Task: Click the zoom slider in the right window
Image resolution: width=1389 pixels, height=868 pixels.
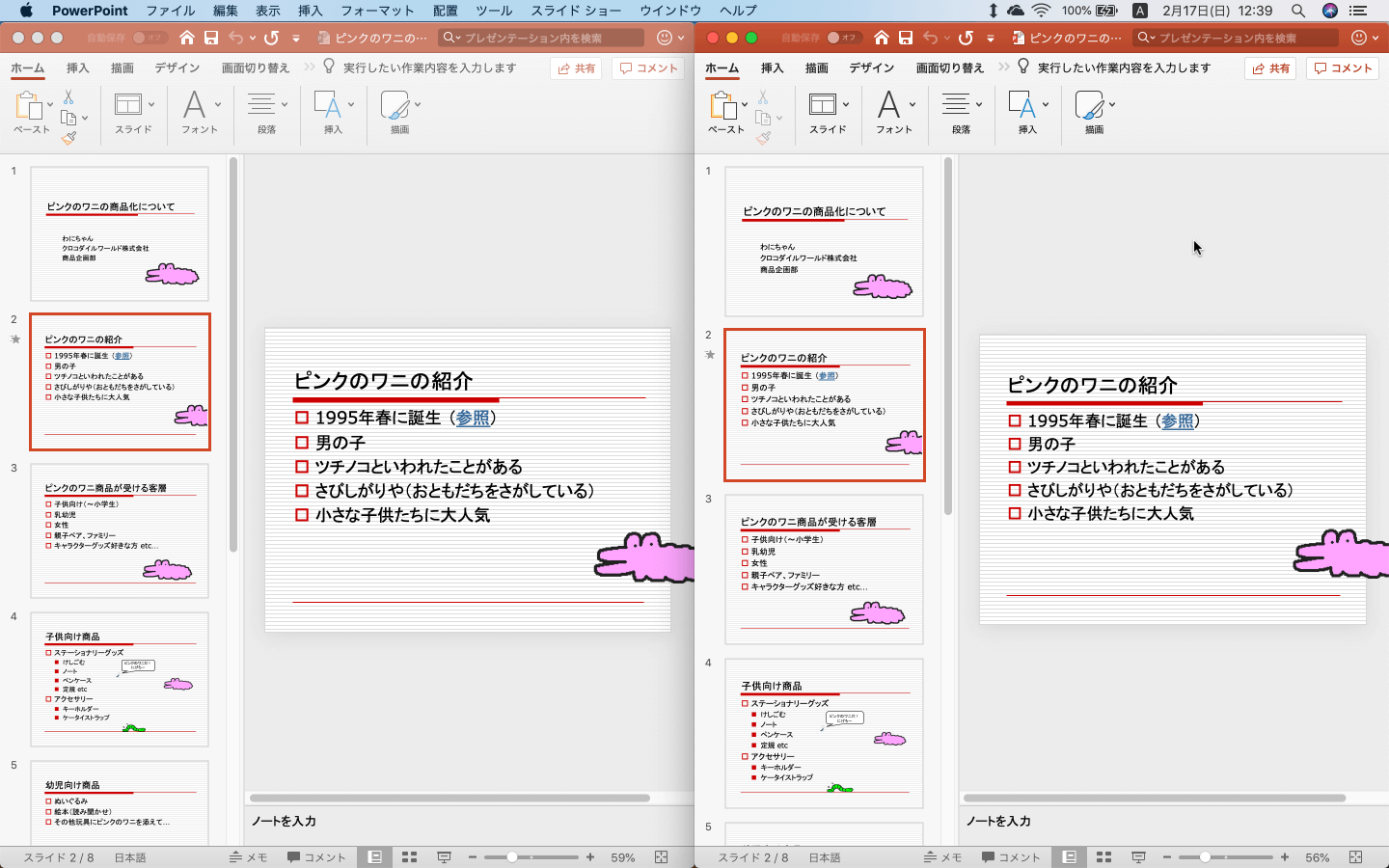Action: pos(1225,857)
